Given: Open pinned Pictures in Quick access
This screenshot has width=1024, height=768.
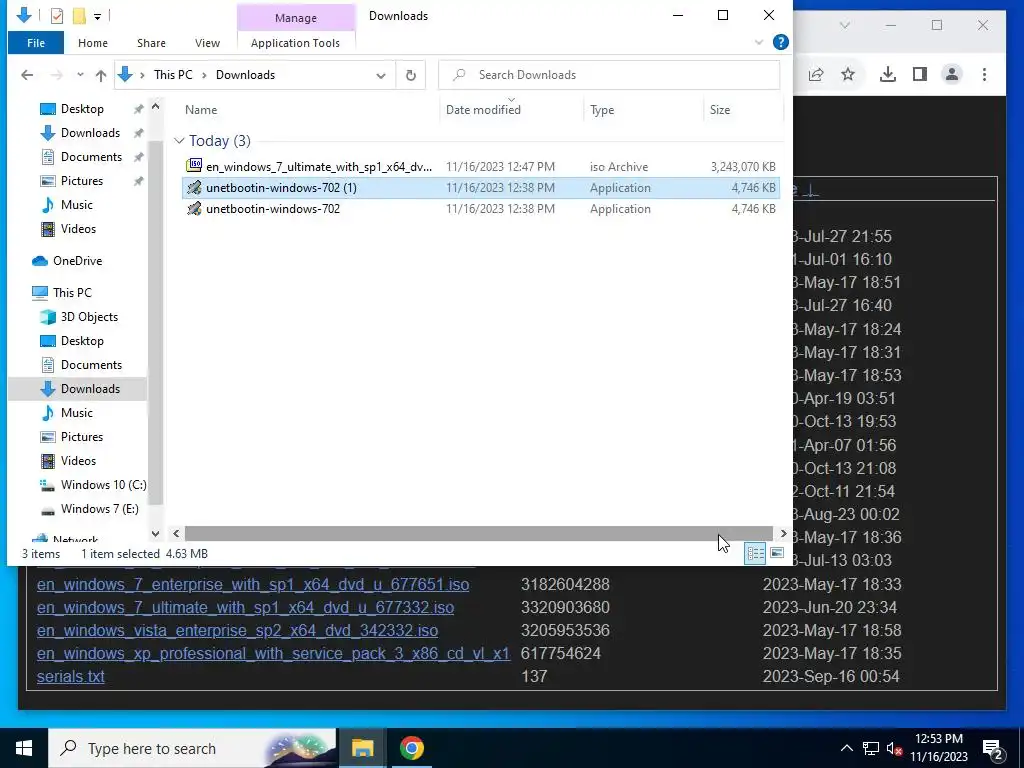Looking at the screenshot, I should (82, 181).
